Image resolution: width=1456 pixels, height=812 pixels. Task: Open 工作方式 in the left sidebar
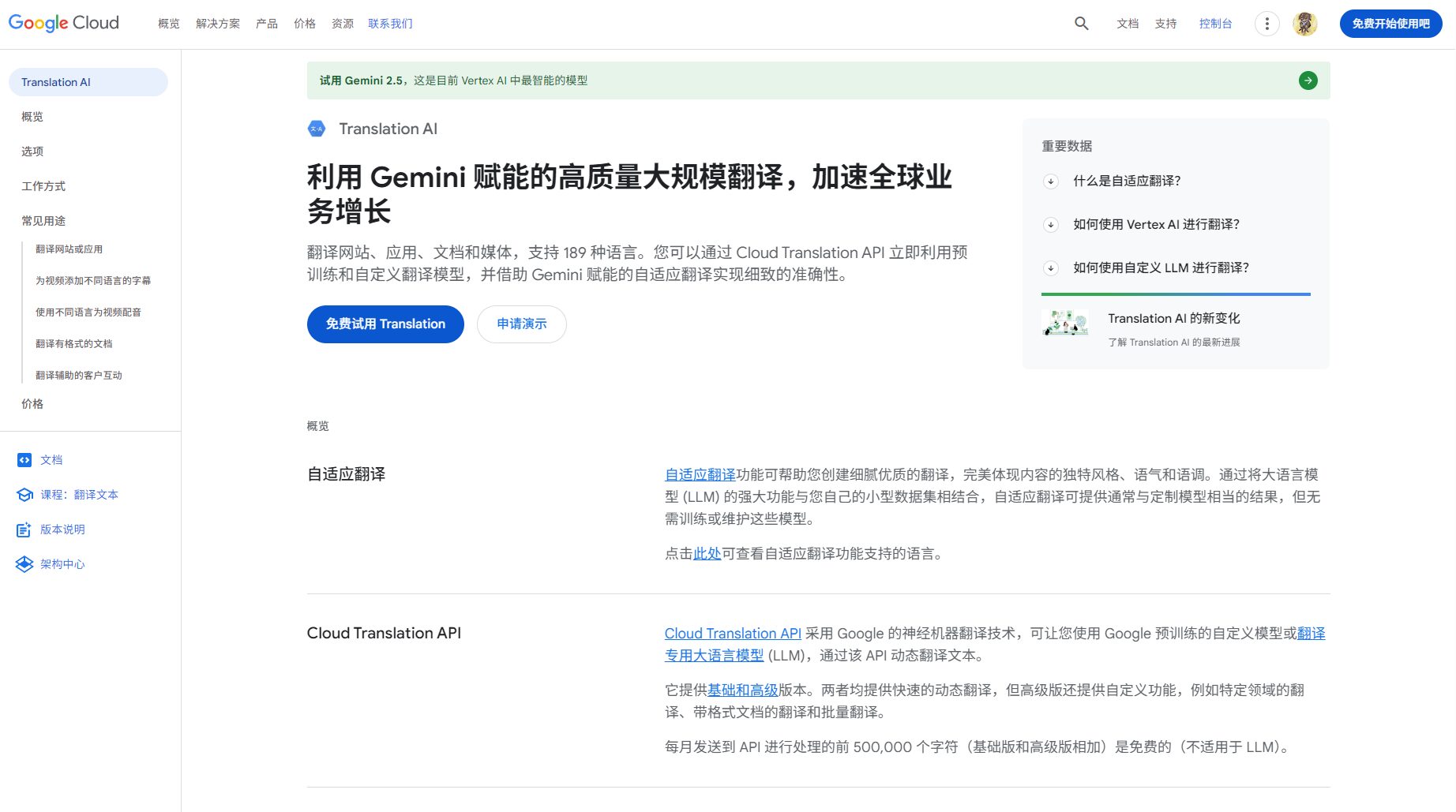(x=43, y=186)
